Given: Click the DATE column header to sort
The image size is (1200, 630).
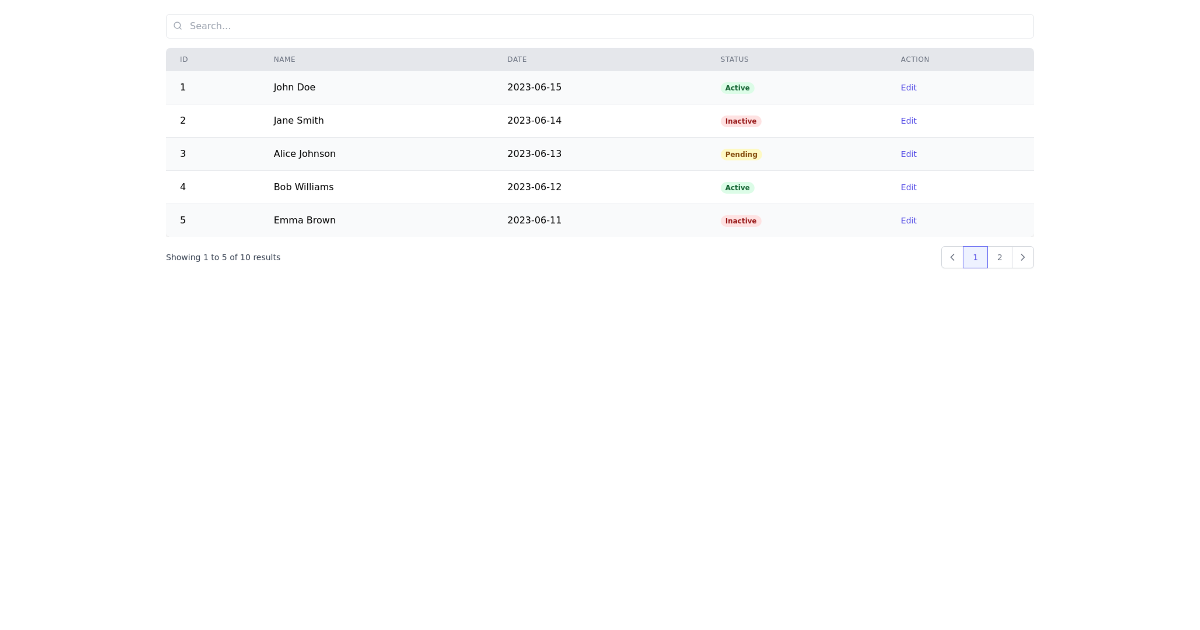Looking at the screenshot, I should pyautogui.click(x=517, y=59).
